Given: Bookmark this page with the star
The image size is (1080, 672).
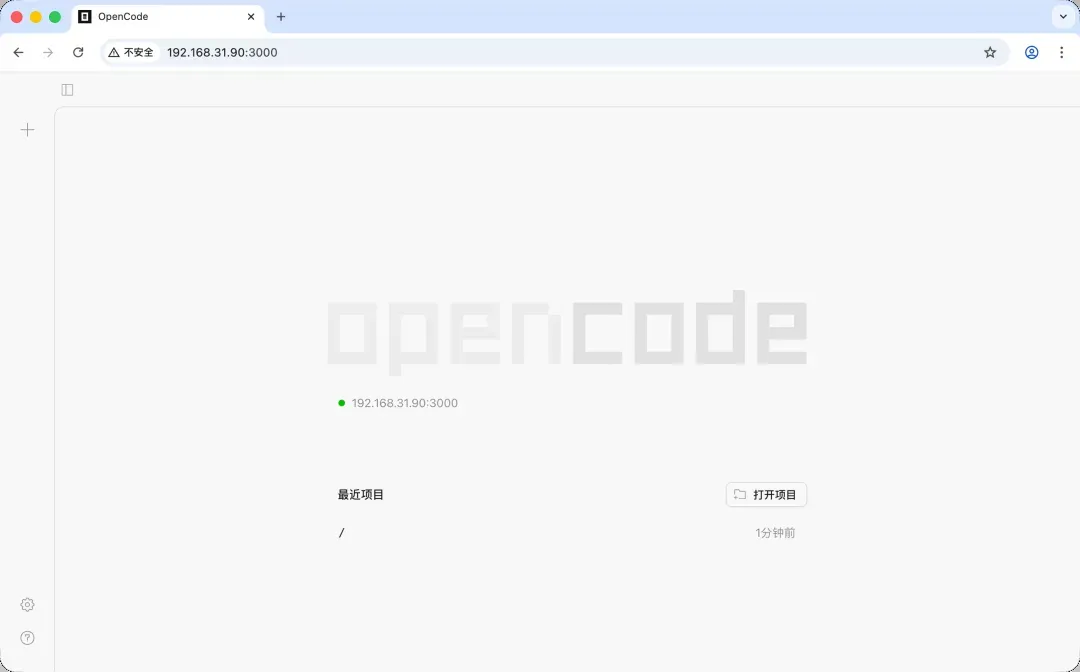Looking at the screenshot, I should coord(990,52).
